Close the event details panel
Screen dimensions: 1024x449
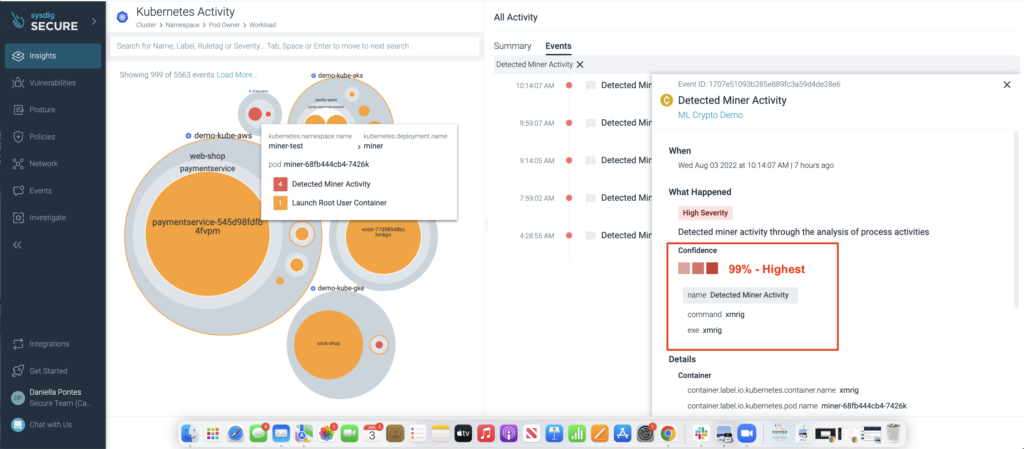point(1006,84)
